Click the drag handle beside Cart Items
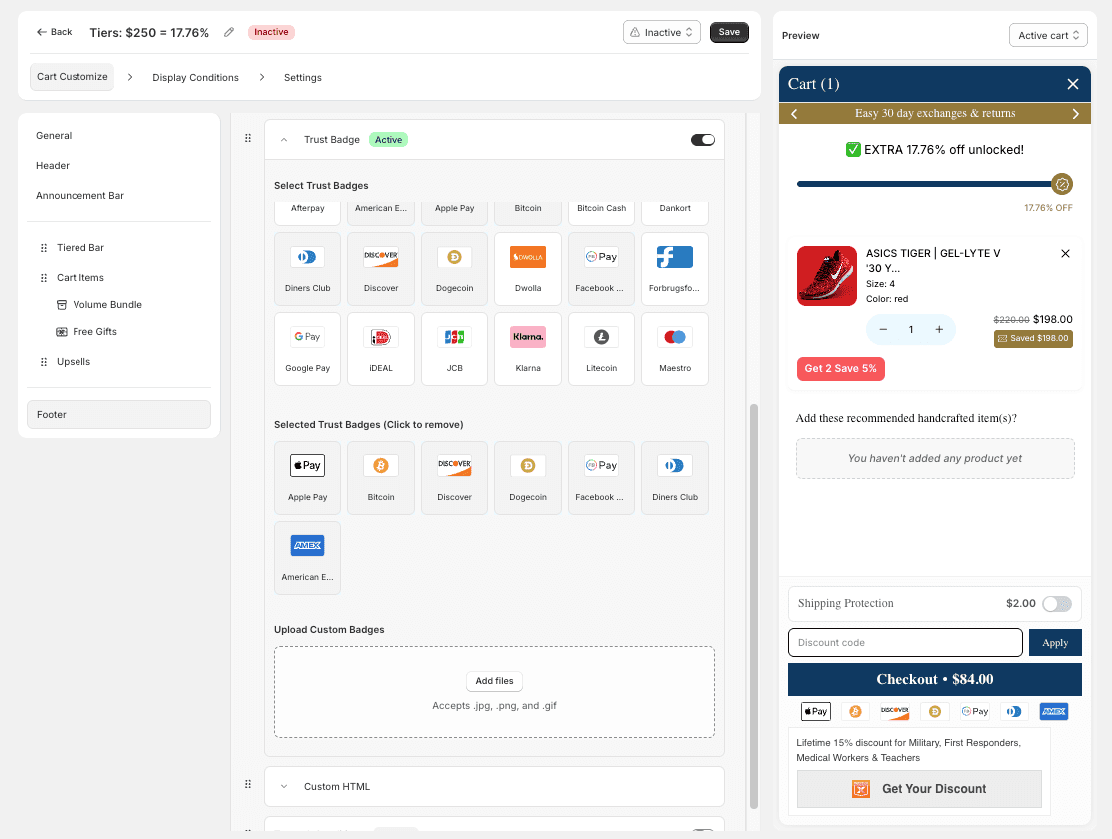1112x839 pixels. click(x=44, y=278)
